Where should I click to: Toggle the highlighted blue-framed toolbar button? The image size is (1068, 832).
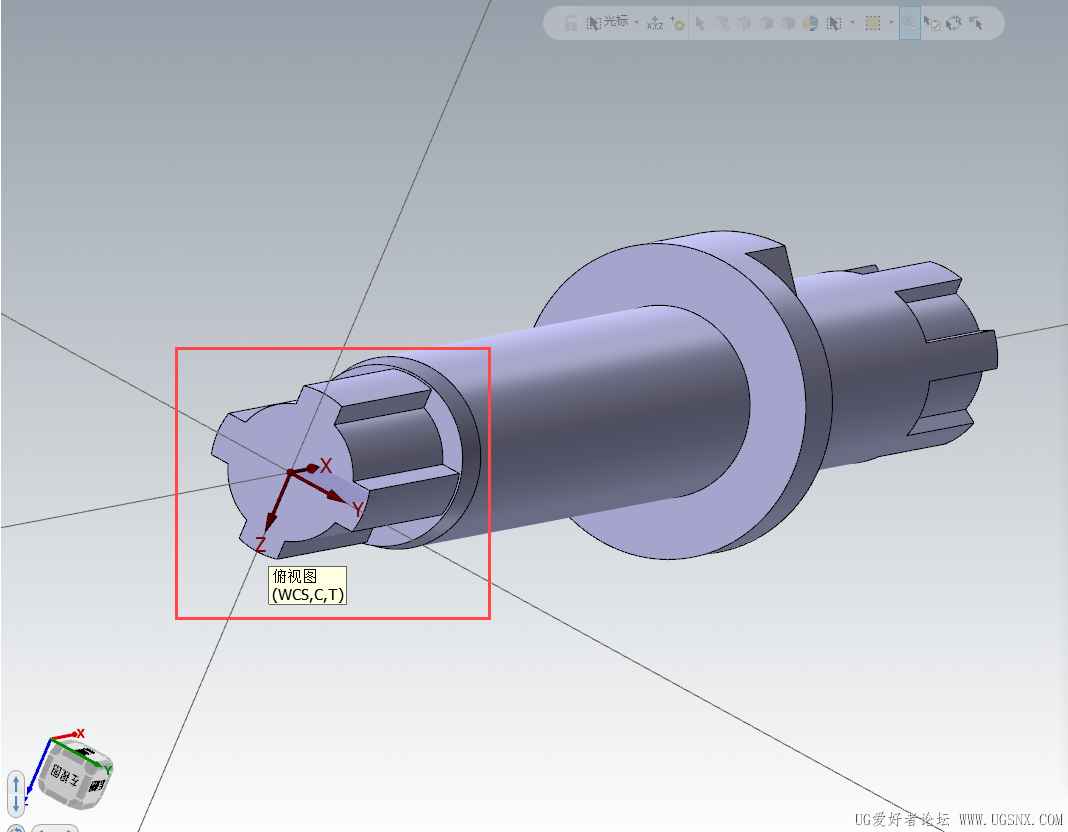coord(910,22)
